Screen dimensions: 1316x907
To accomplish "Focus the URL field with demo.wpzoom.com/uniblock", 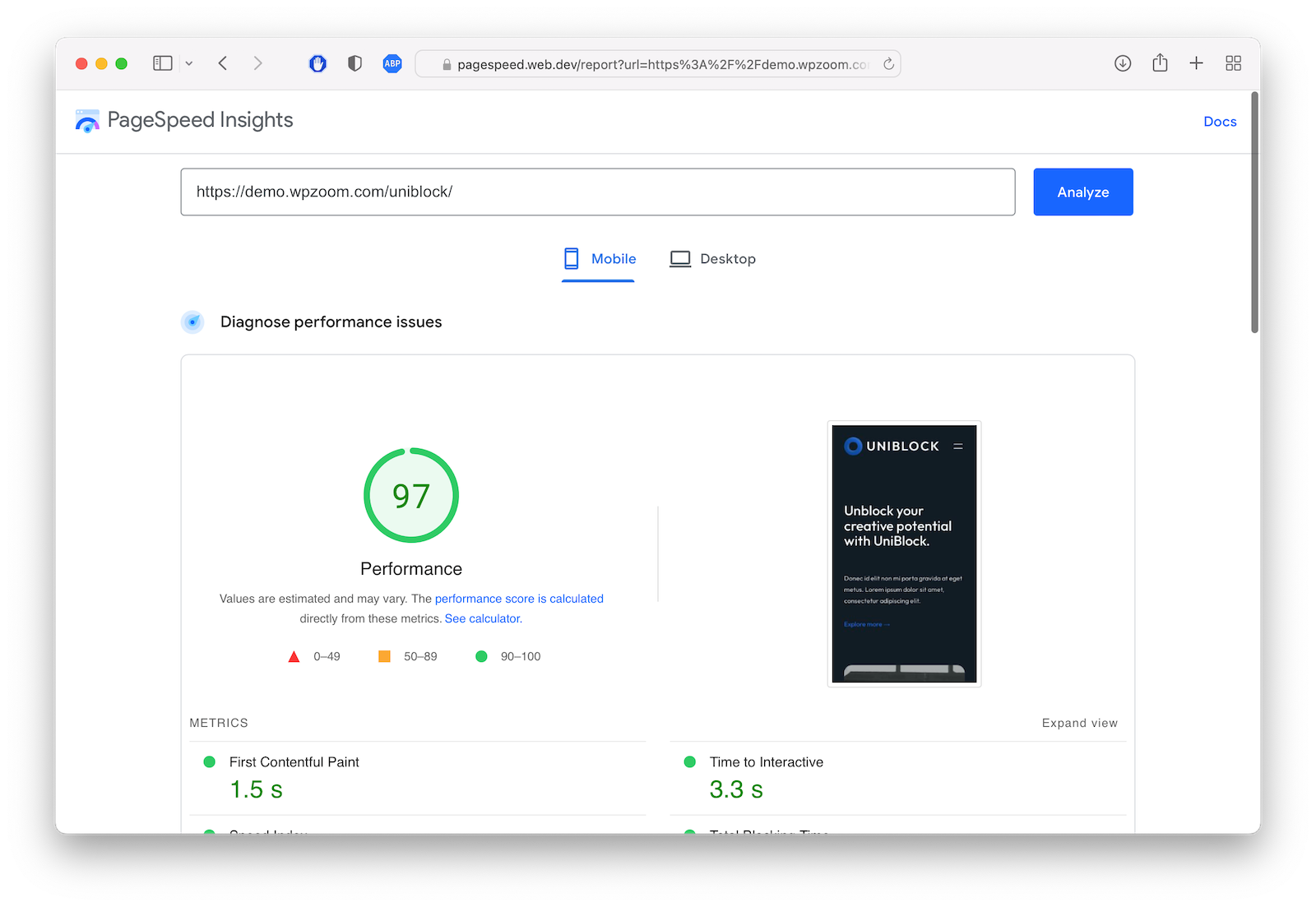I will click(x=598, y=192).
